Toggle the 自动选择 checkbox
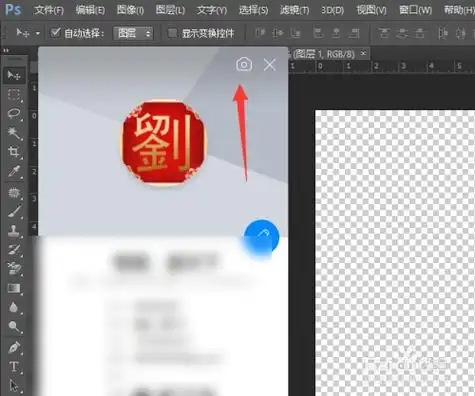This screenshot has height=396, width=475. (55, 33)
